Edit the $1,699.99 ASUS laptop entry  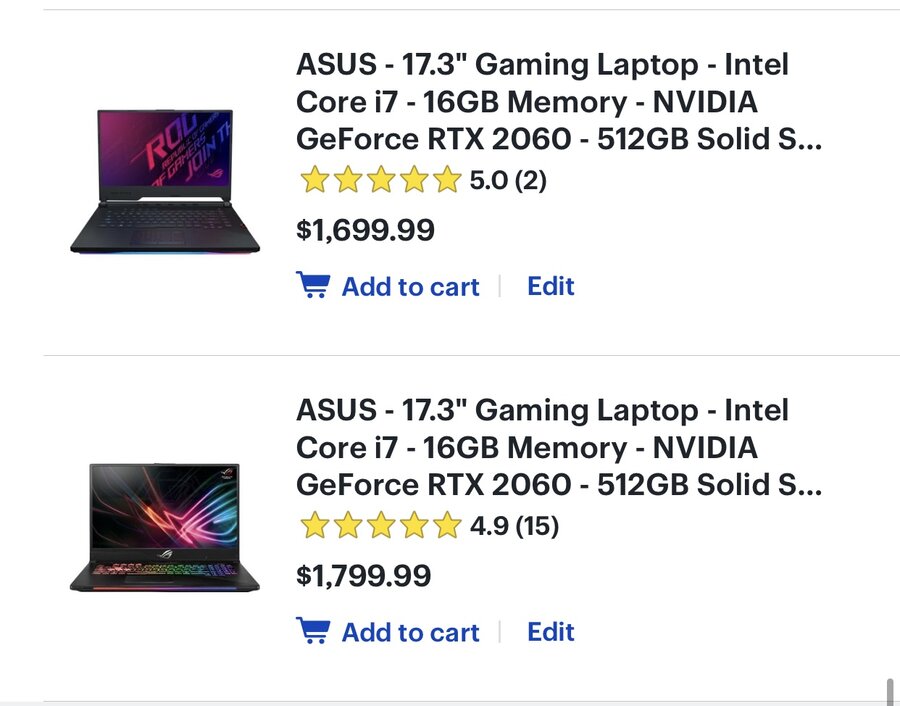551,286
